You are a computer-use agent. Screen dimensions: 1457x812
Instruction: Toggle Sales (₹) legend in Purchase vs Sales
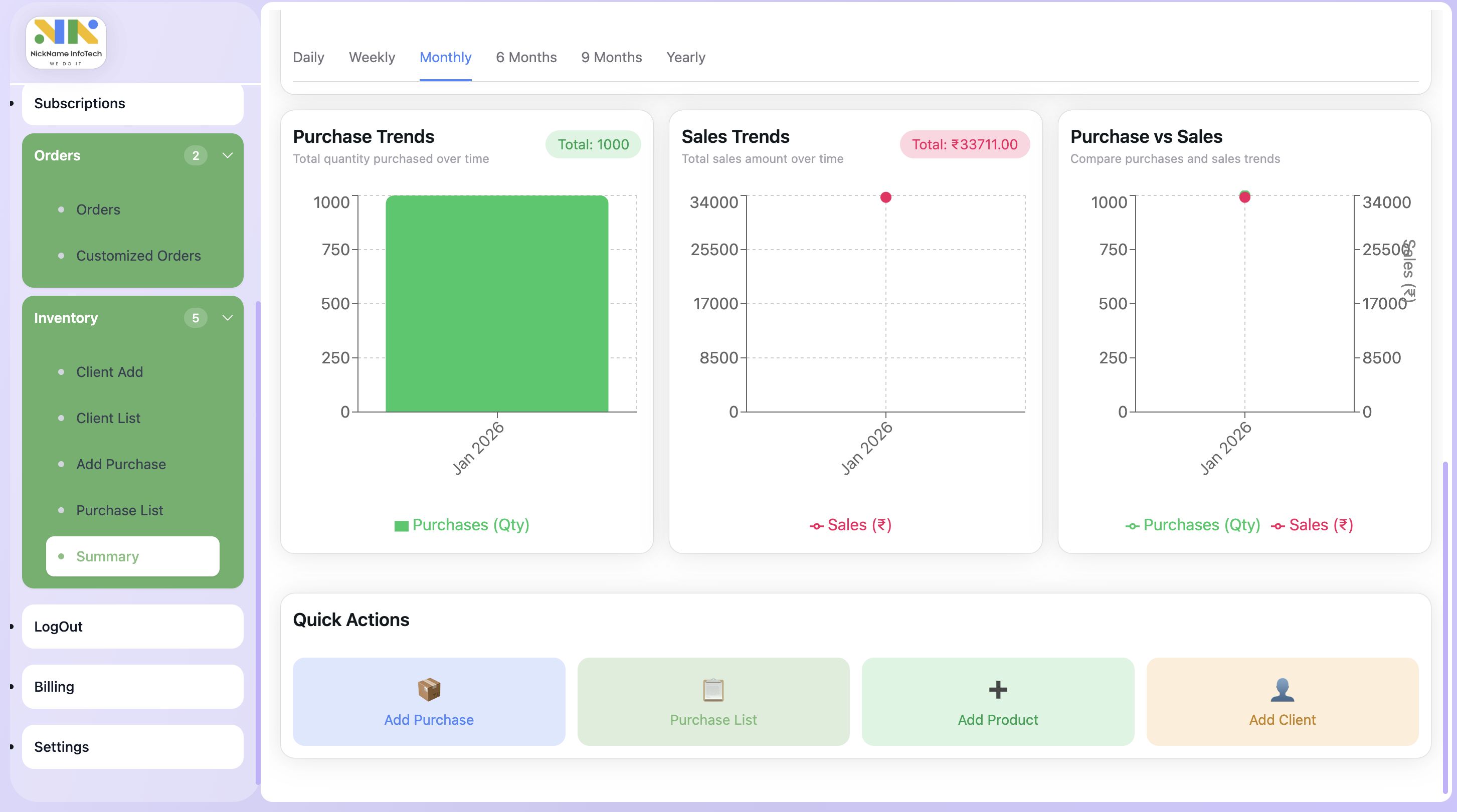[x=1312, y=525]
